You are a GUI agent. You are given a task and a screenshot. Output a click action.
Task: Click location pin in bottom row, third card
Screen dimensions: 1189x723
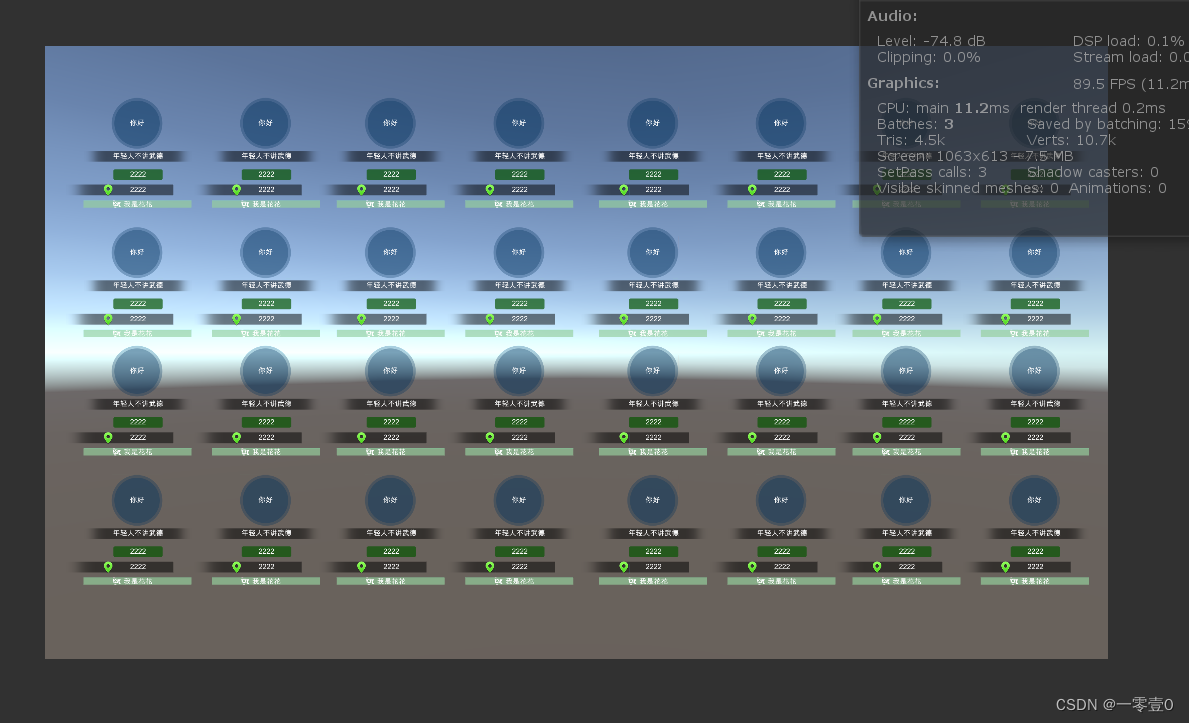tap(362, 567)
